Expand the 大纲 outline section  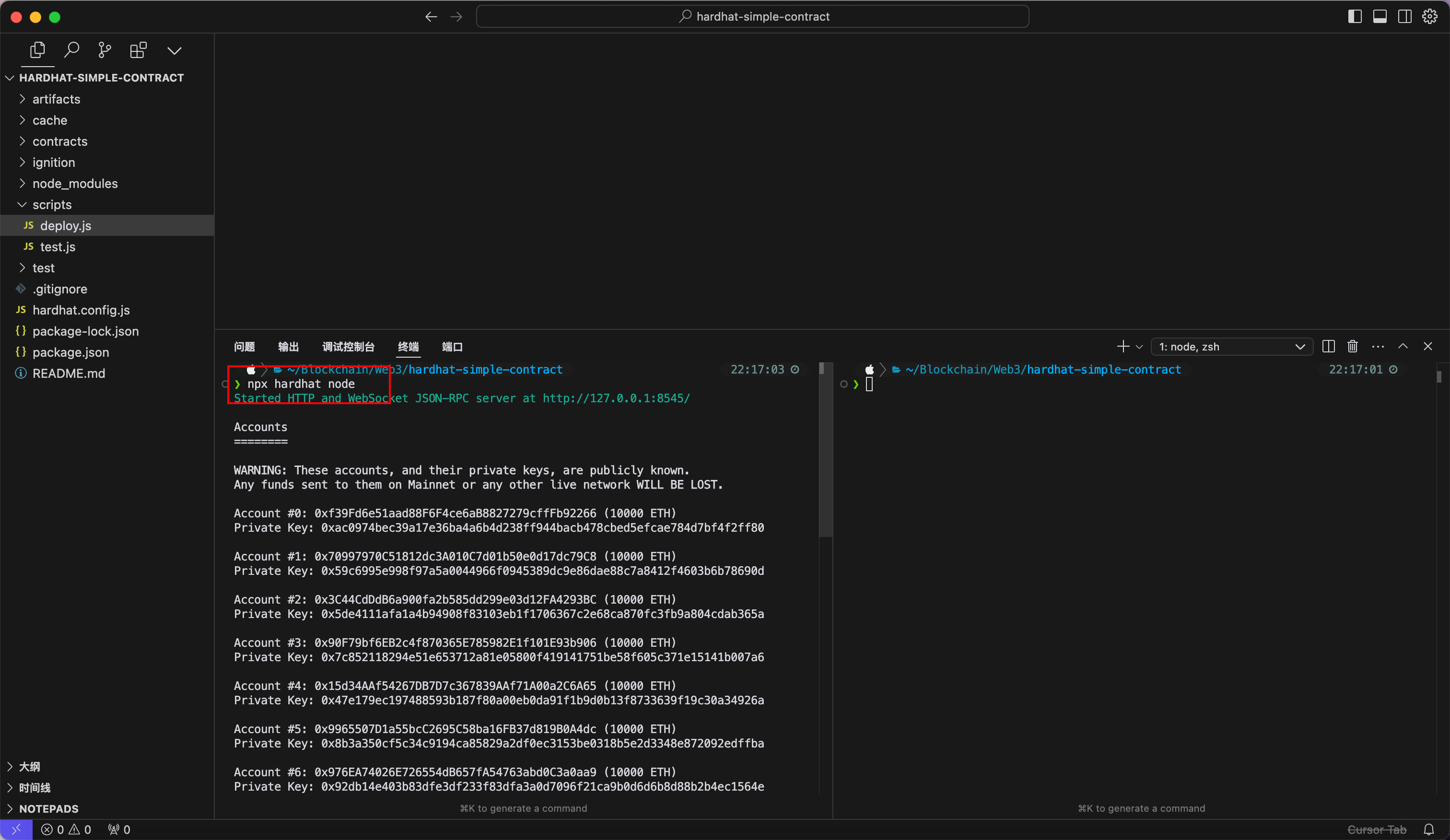pos(107,766)
